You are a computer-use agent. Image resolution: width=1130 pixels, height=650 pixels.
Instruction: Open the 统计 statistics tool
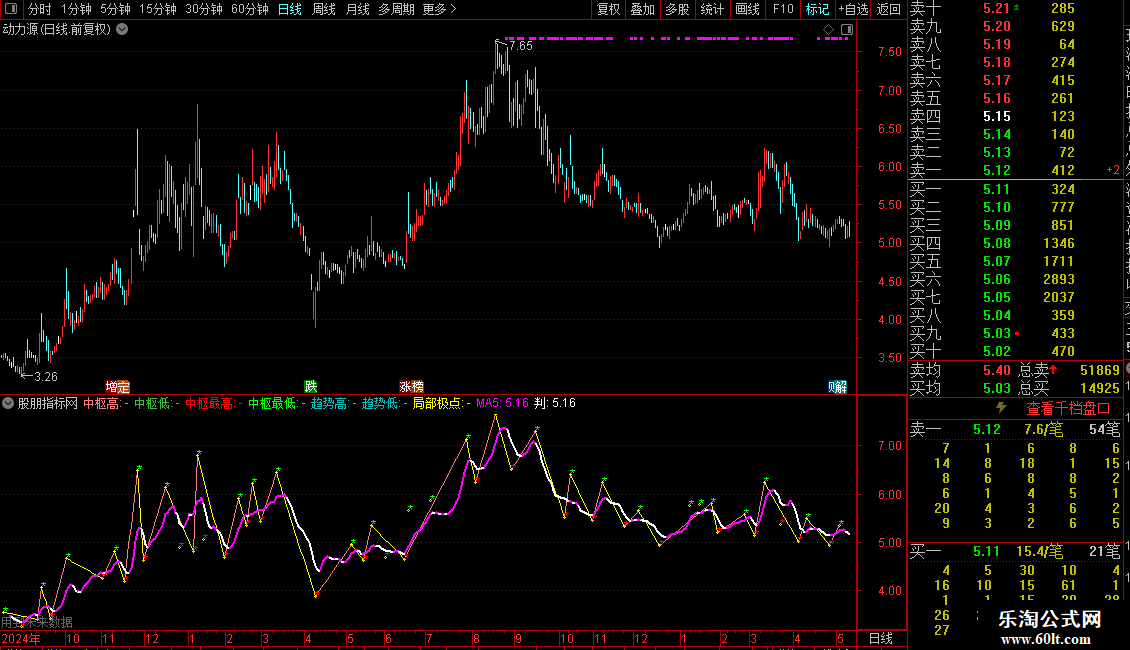pyautogui.click(x=712, y=9)
